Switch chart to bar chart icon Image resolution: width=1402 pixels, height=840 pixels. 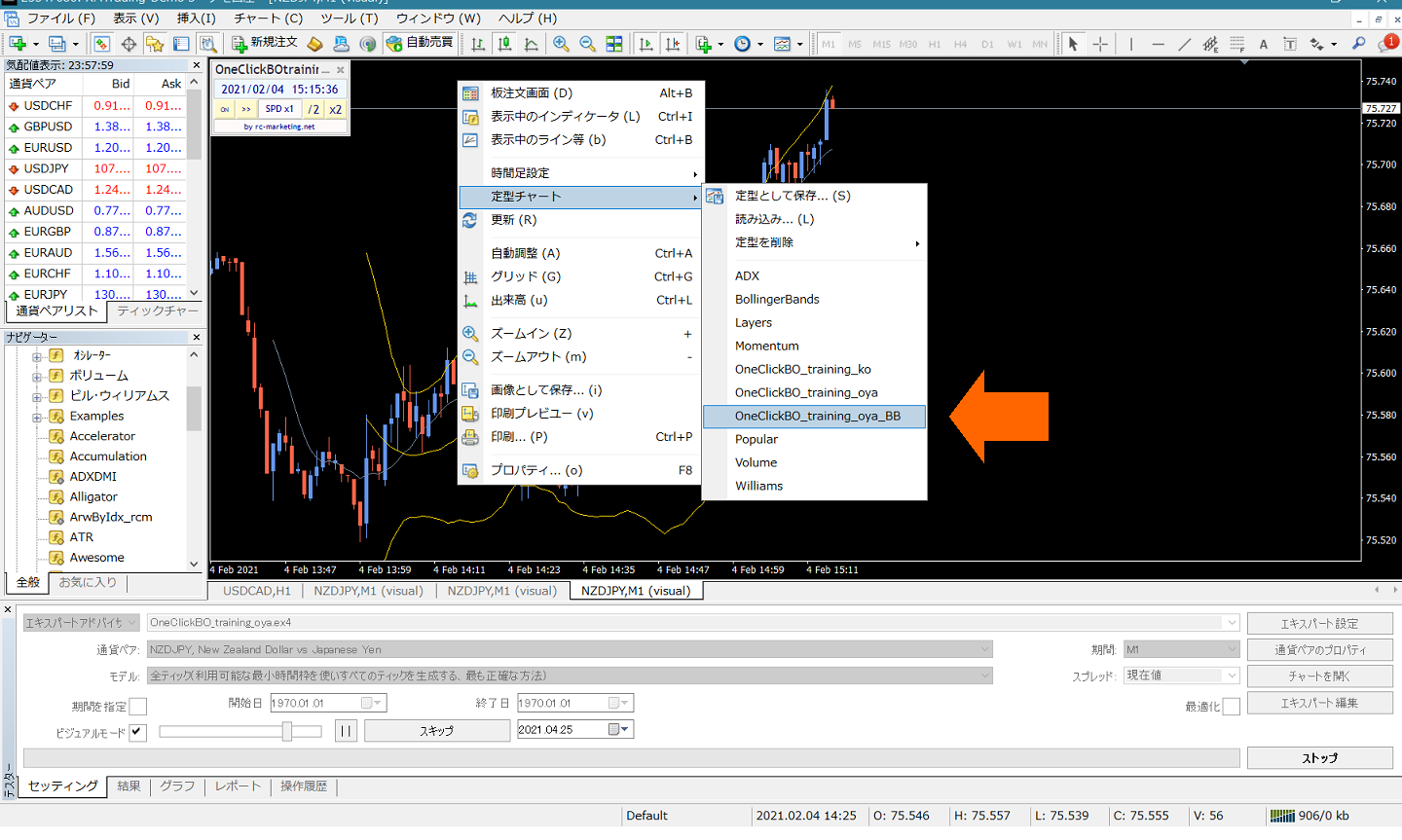pyautogui.click(x=478, y=44)
